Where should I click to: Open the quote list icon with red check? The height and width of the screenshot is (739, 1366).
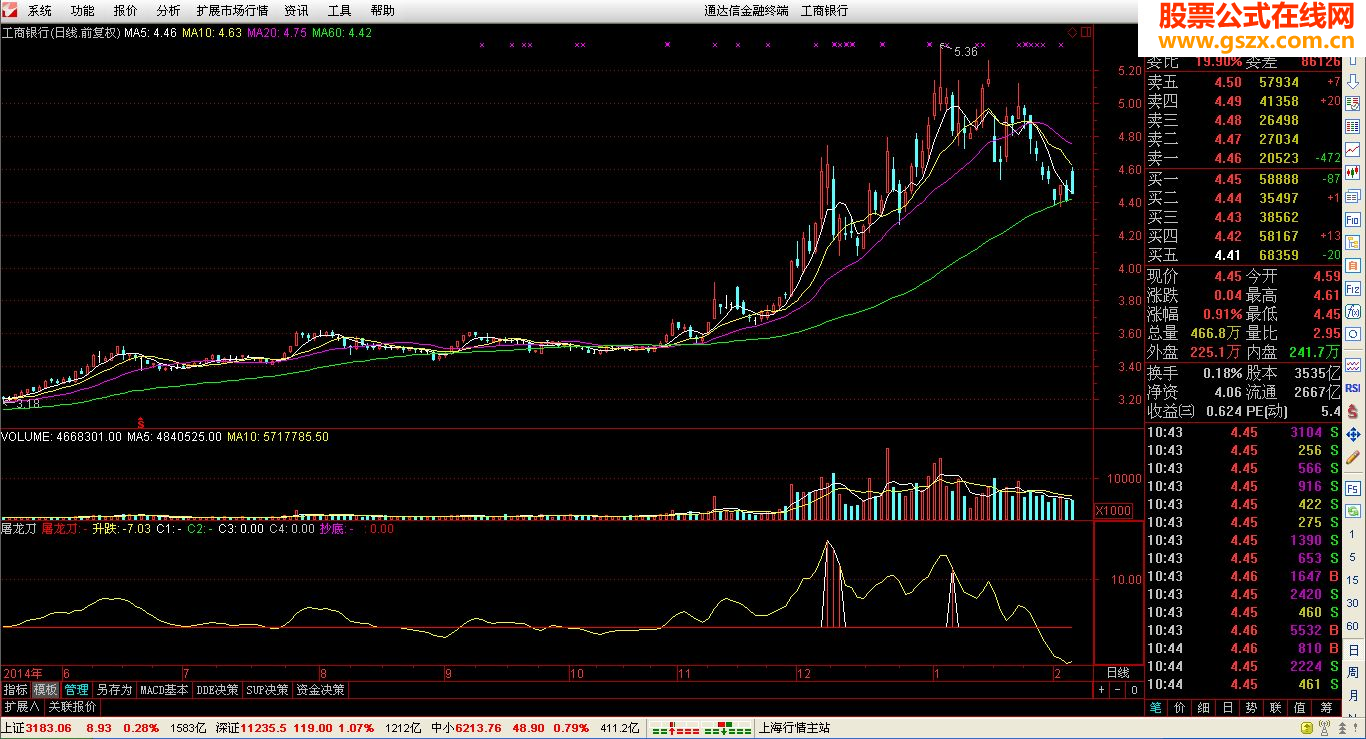[1353, 103]
